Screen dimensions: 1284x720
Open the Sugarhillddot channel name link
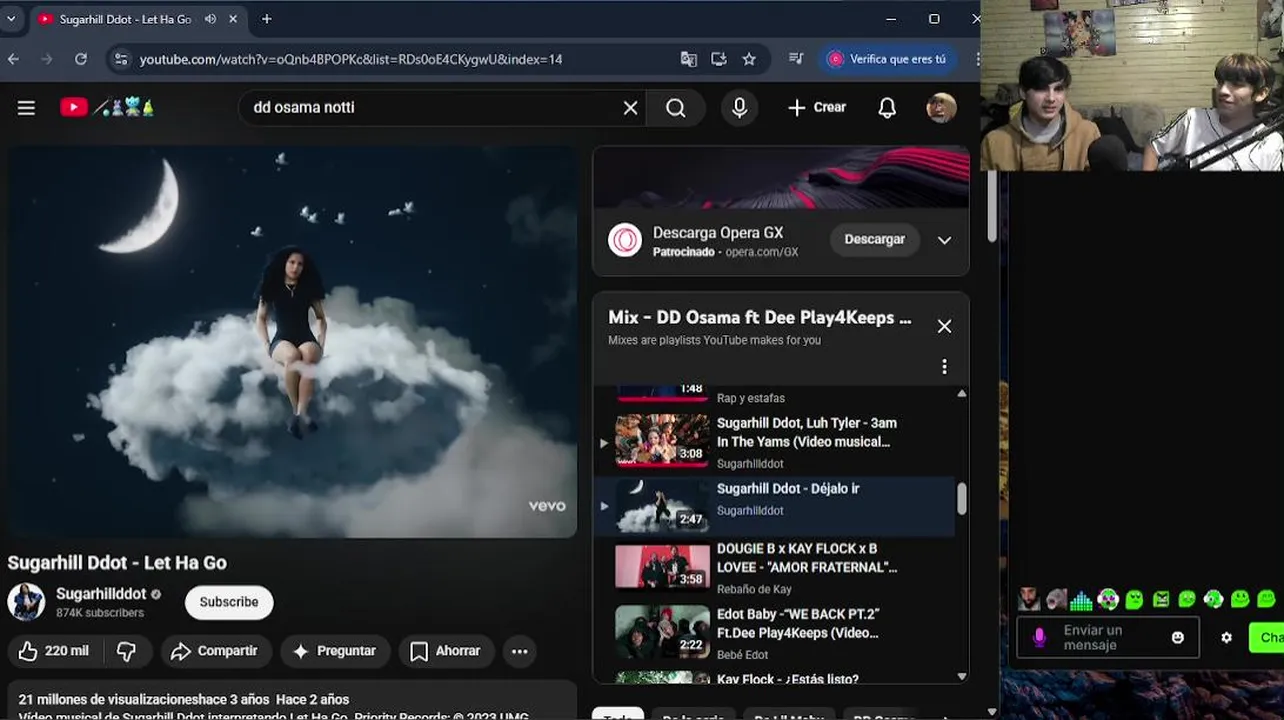(x=101, y=594)
